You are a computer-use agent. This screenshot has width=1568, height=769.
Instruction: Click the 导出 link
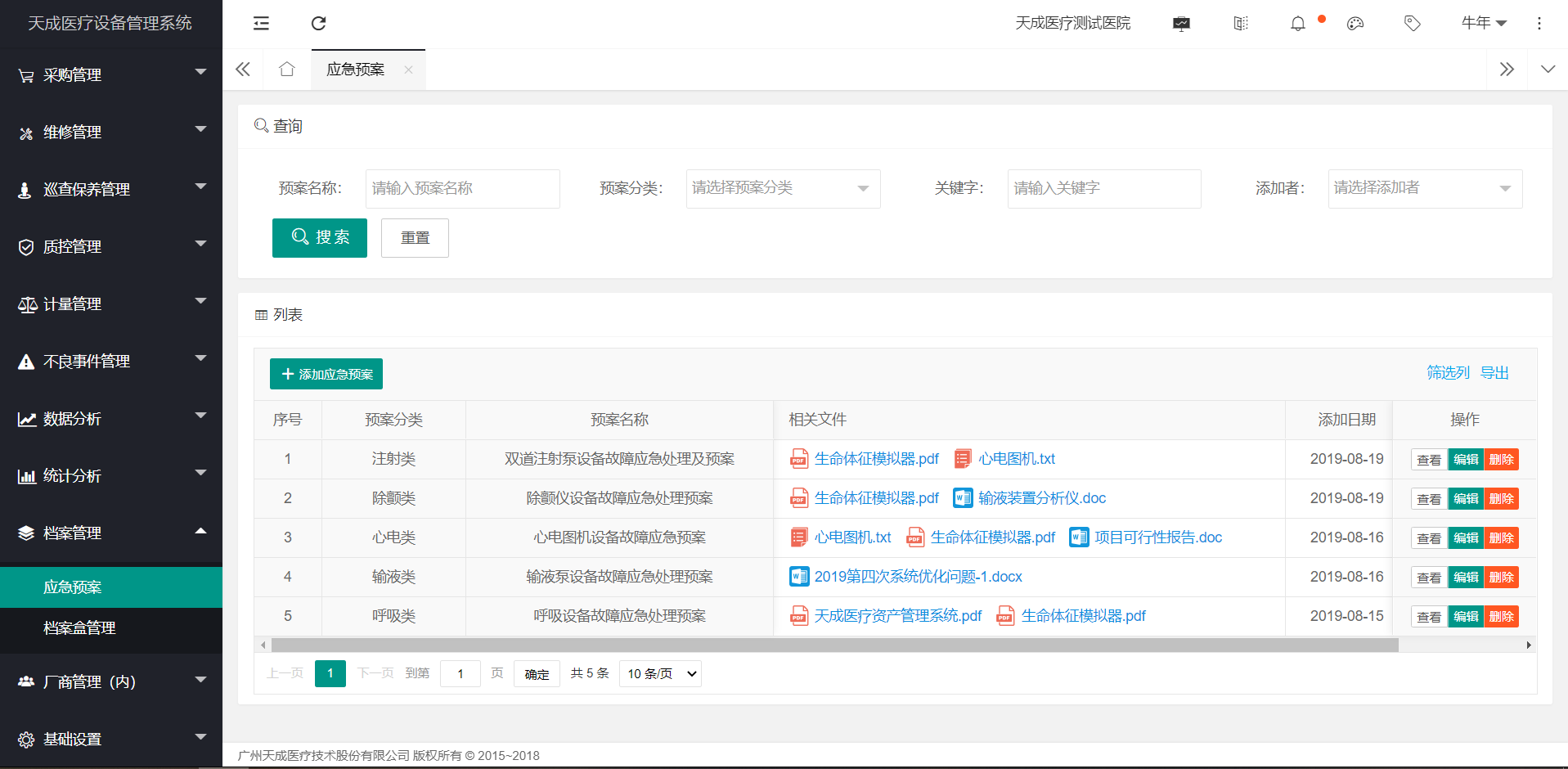click(x=1494, y=373)
